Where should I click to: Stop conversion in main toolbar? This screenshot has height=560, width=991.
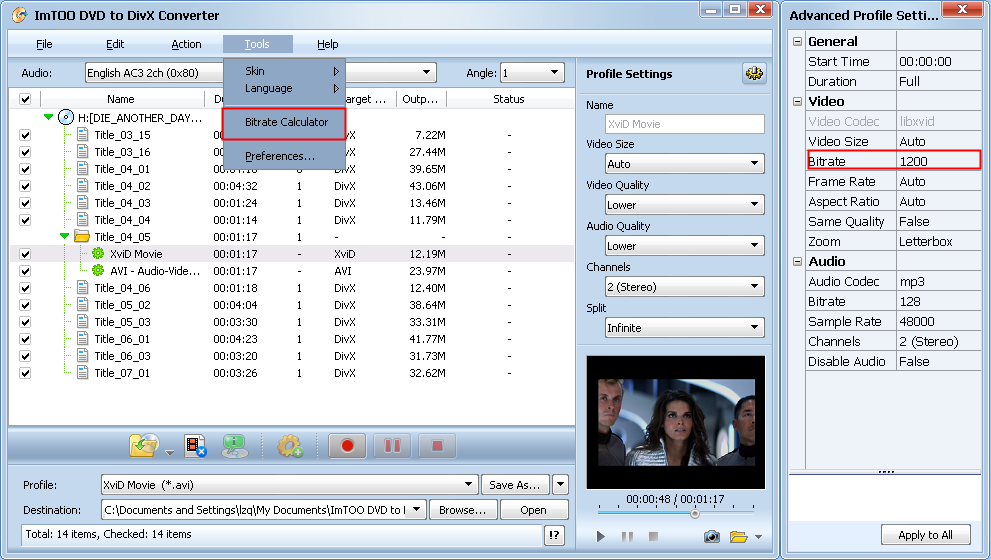pos(437,446)
